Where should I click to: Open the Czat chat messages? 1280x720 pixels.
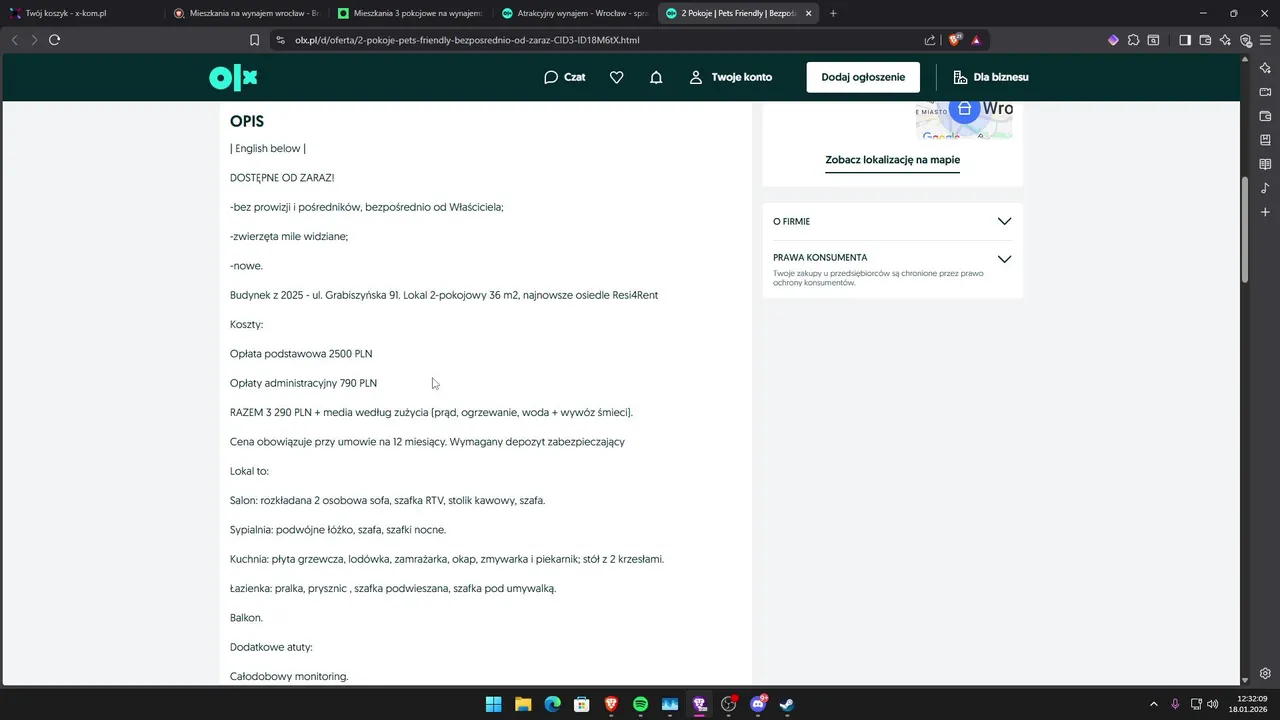565,77
